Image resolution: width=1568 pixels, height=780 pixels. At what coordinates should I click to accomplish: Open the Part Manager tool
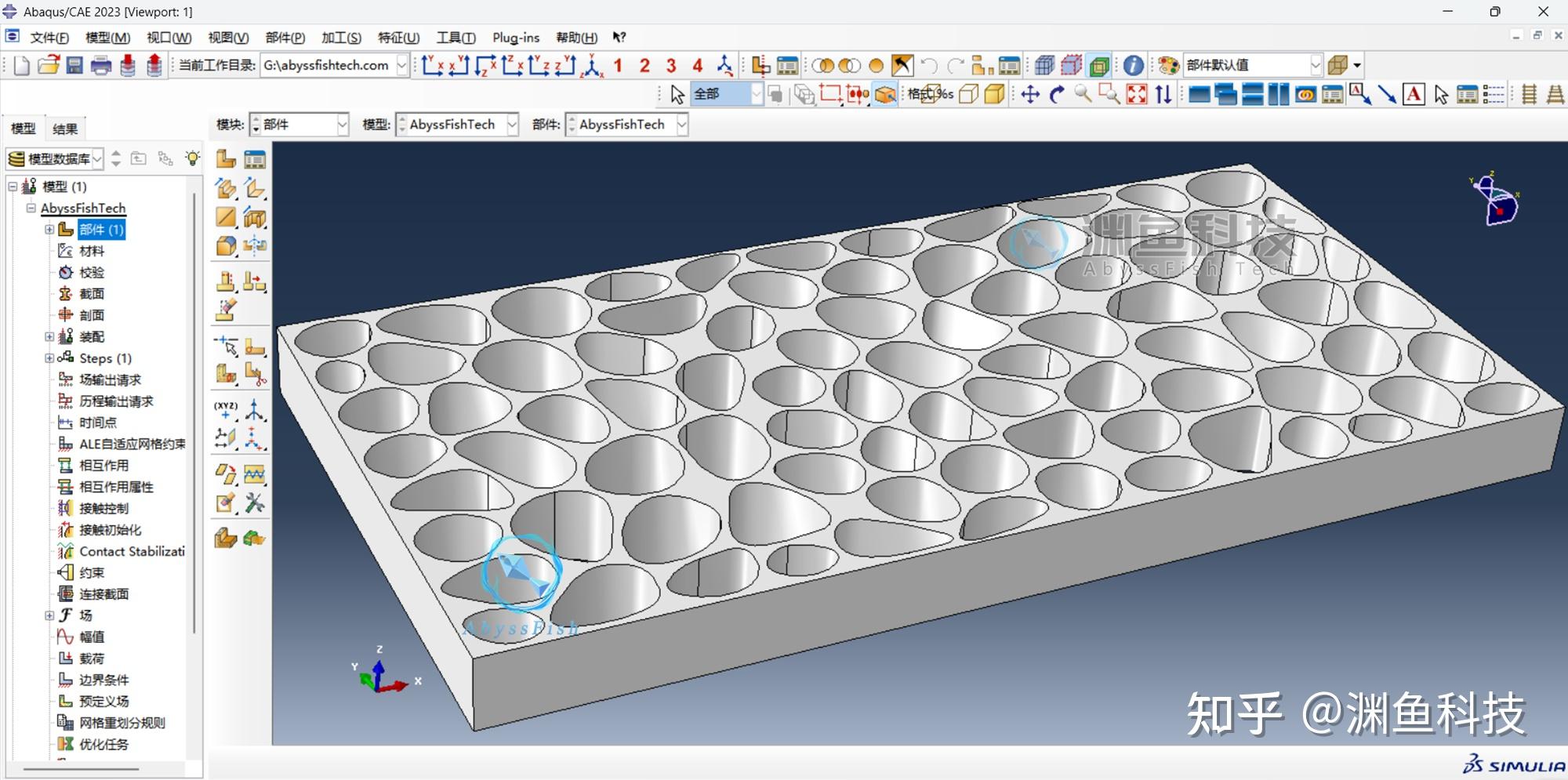click(x=255, y=159)
